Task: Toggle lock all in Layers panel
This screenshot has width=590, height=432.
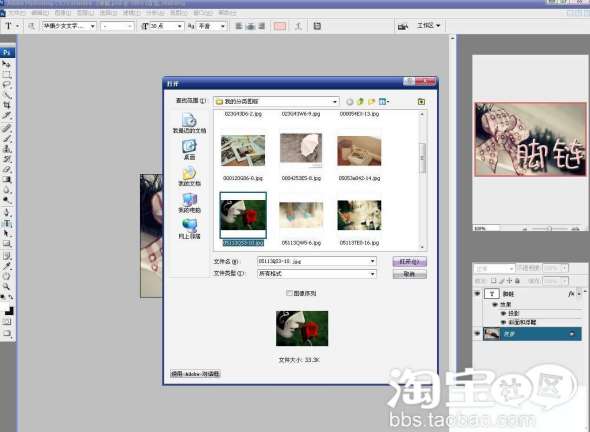Action: [517, 281]
